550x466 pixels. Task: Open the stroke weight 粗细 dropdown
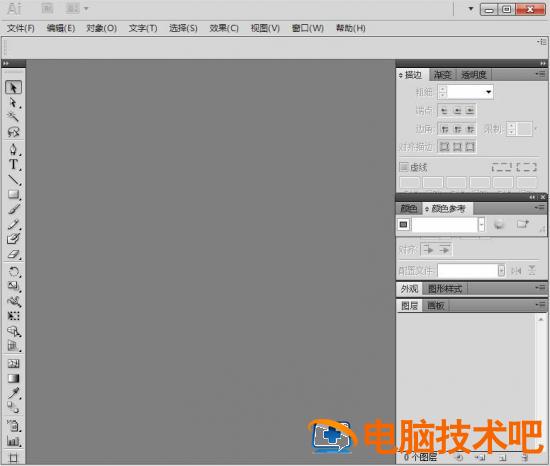pyautogui.click(x=488, y=92)
